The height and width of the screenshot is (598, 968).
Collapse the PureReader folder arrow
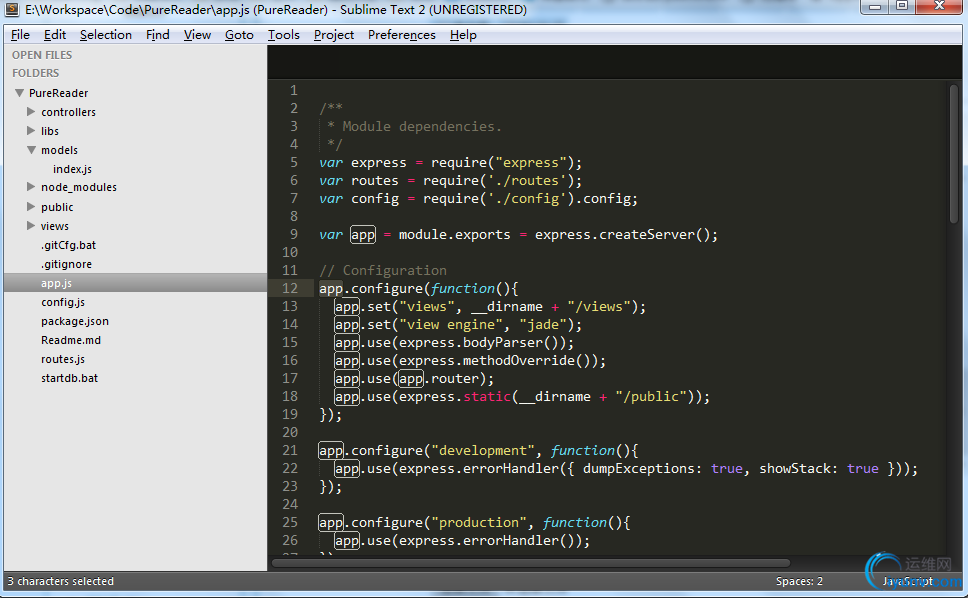pos(19,93)
